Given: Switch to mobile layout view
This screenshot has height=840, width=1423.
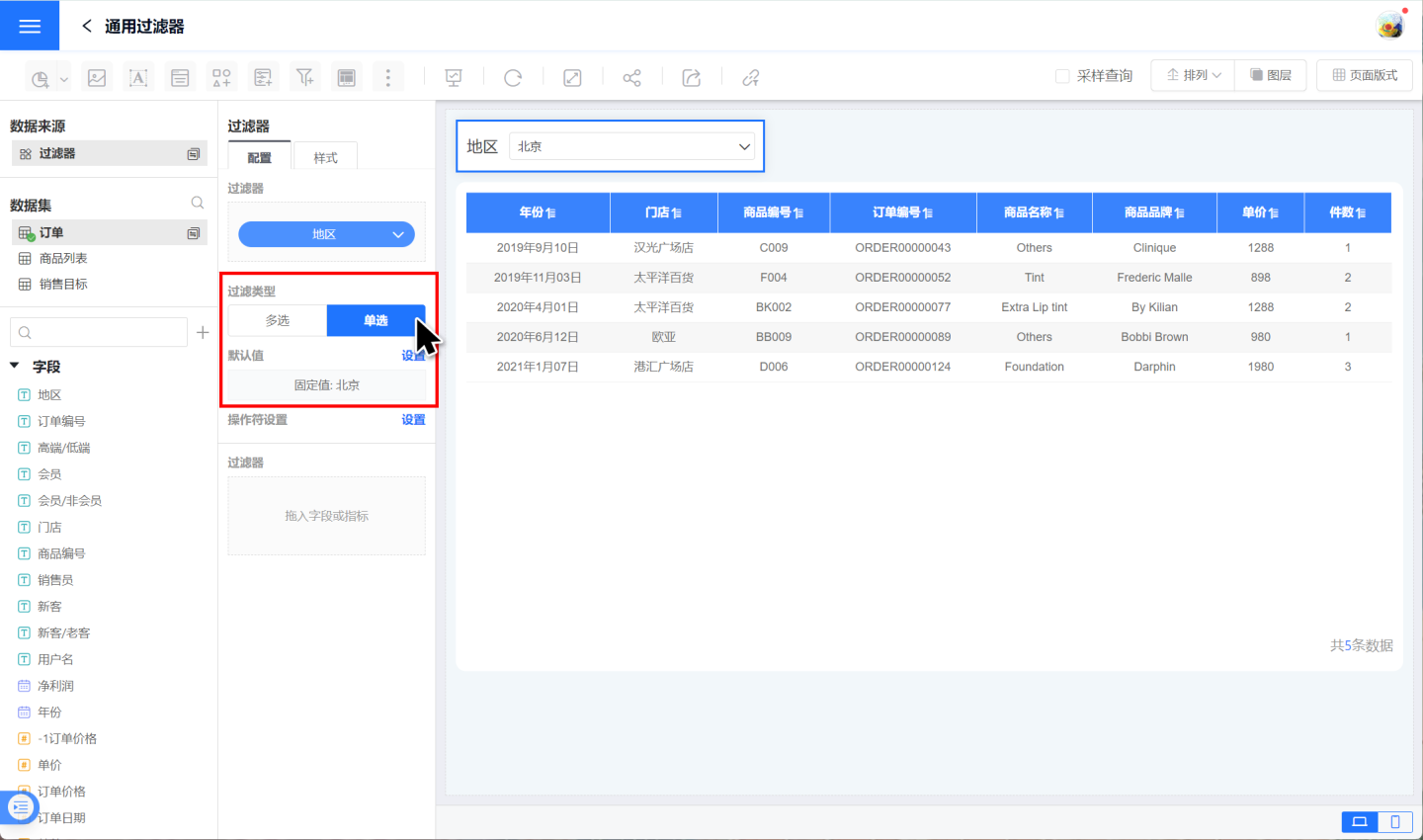Looking at the screenshot, I should coord(1394,821).
